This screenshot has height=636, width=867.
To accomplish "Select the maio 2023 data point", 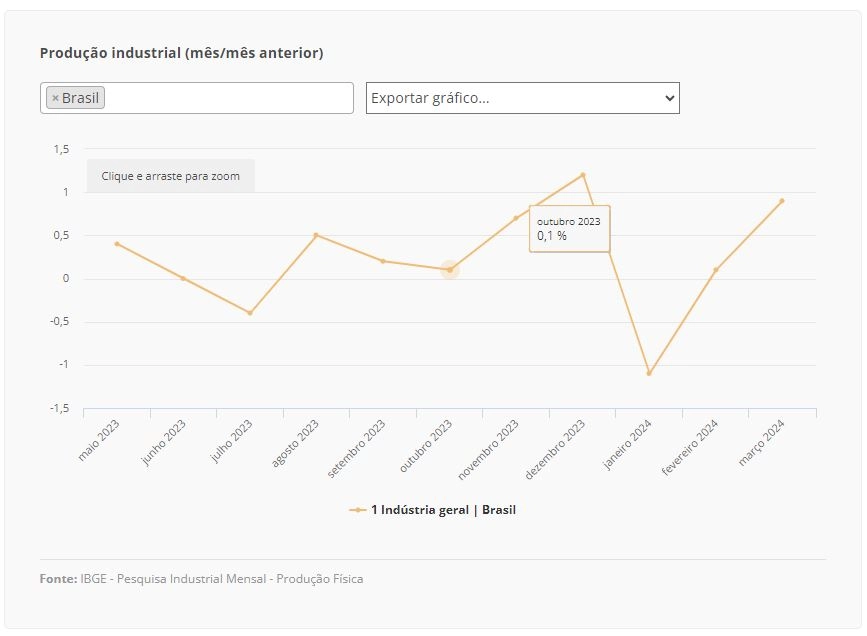I will 117,244.
